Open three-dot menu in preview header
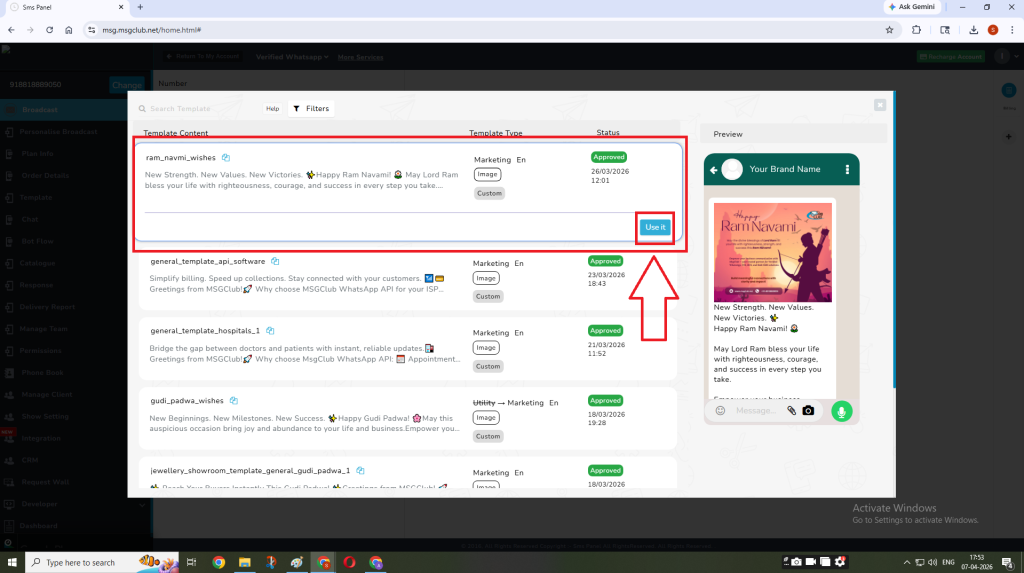Viewport: 1024px width, 573px height. point(847,170)
